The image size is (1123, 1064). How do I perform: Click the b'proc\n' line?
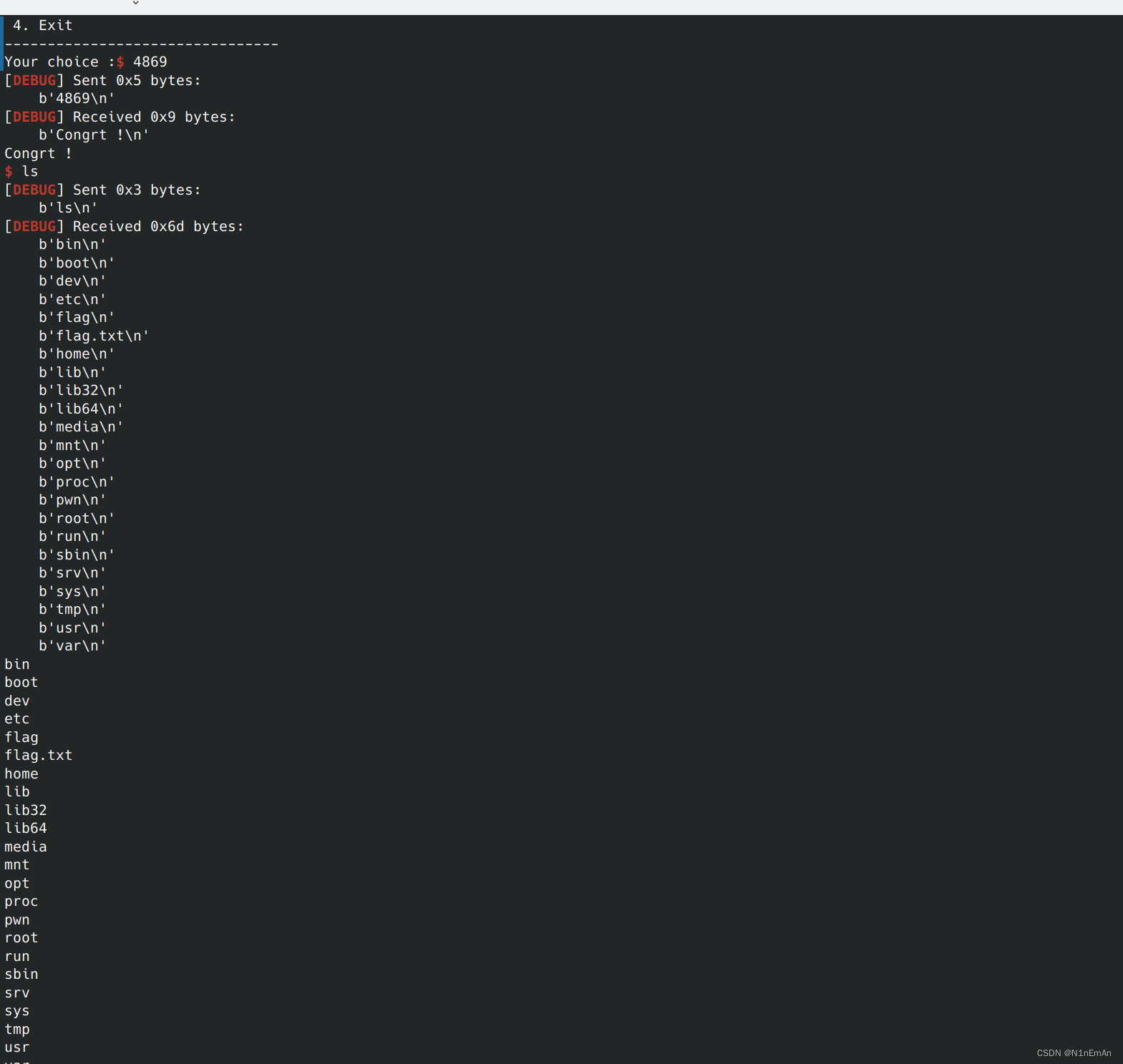pos(77,482)
